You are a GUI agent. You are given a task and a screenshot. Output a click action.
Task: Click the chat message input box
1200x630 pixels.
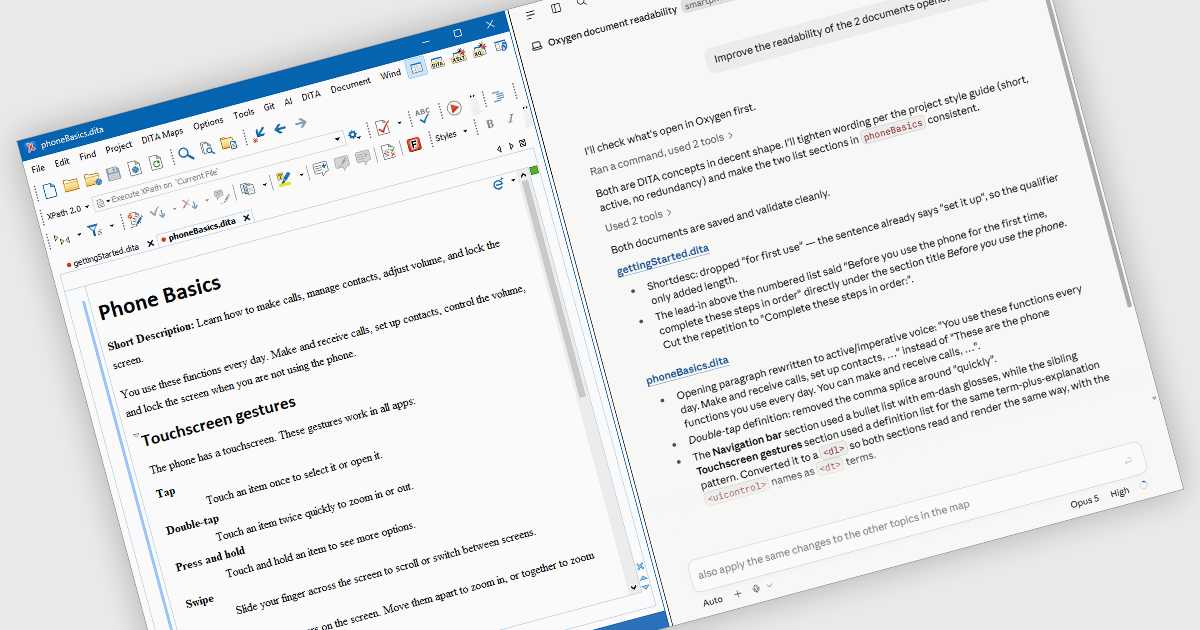pos(917,519)
